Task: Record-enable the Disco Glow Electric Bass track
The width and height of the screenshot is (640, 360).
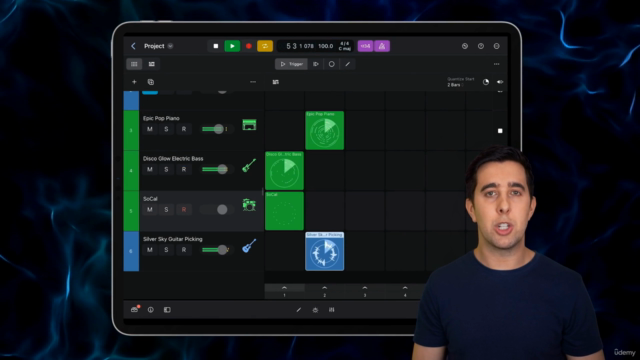Action: pos(184,169)
